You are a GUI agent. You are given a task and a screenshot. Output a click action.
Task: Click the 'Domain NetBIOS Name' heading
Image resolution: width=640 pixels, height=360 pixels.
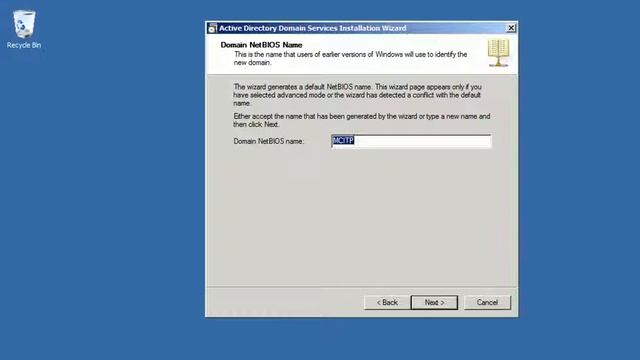pyautogui.click(x=261, y=45)
